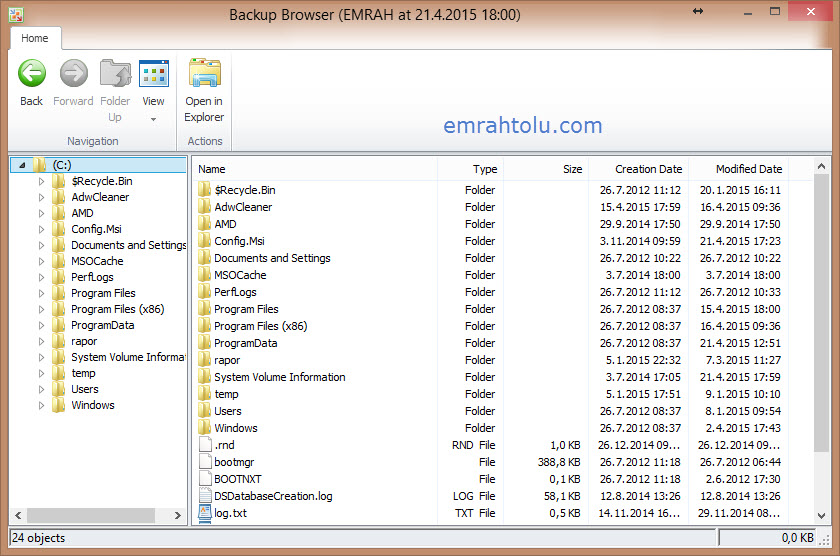
Task: Expand the AdwCleaner tree node
Action: pos(41,197)
